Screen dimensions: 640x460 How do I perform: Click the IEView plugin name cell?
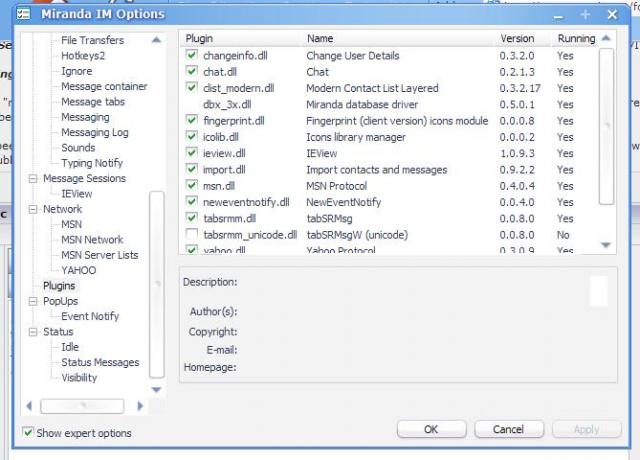tap(322, 153)
